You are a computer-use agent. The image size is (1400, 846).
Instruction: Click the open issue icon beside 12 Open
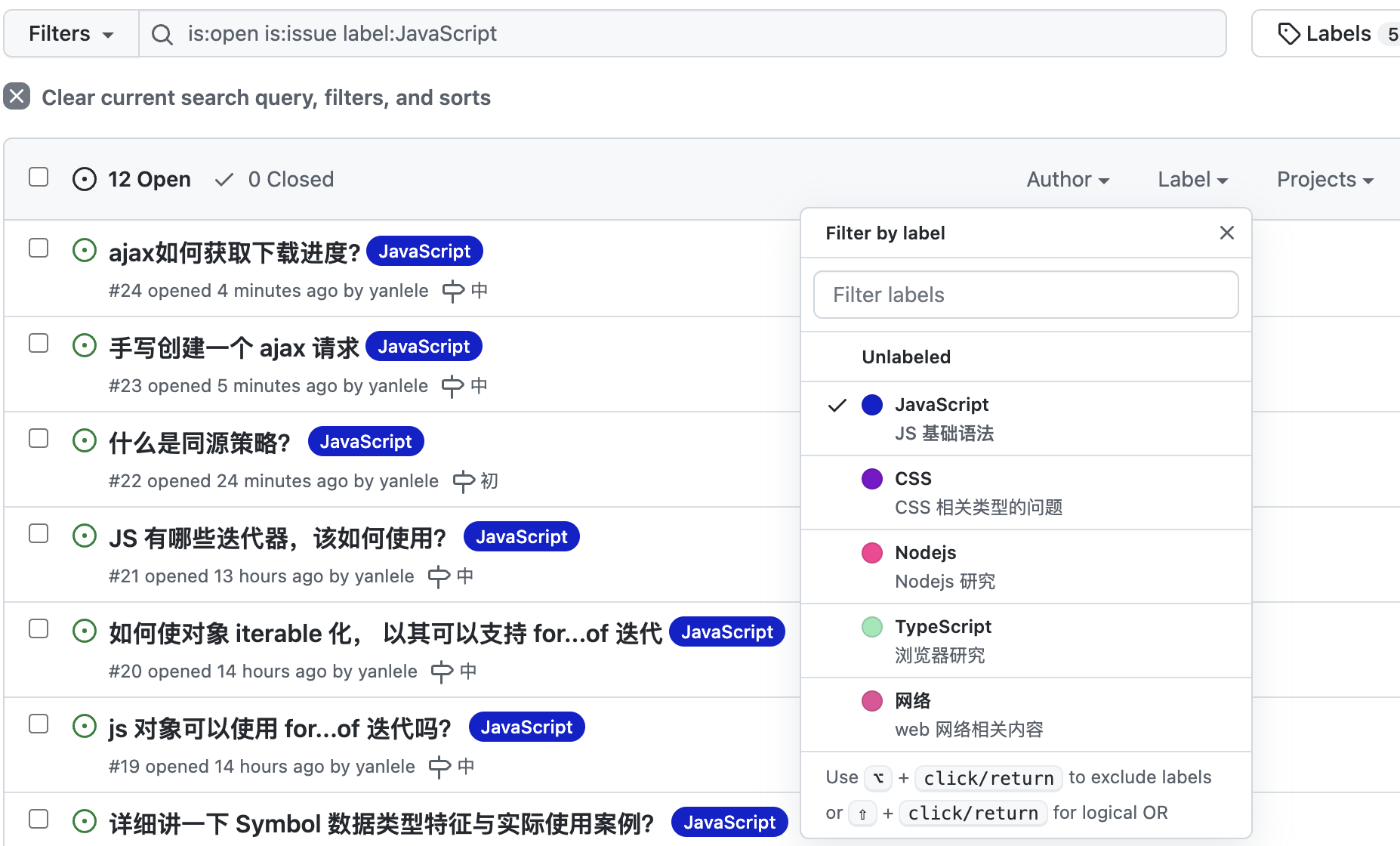[85, 179]
